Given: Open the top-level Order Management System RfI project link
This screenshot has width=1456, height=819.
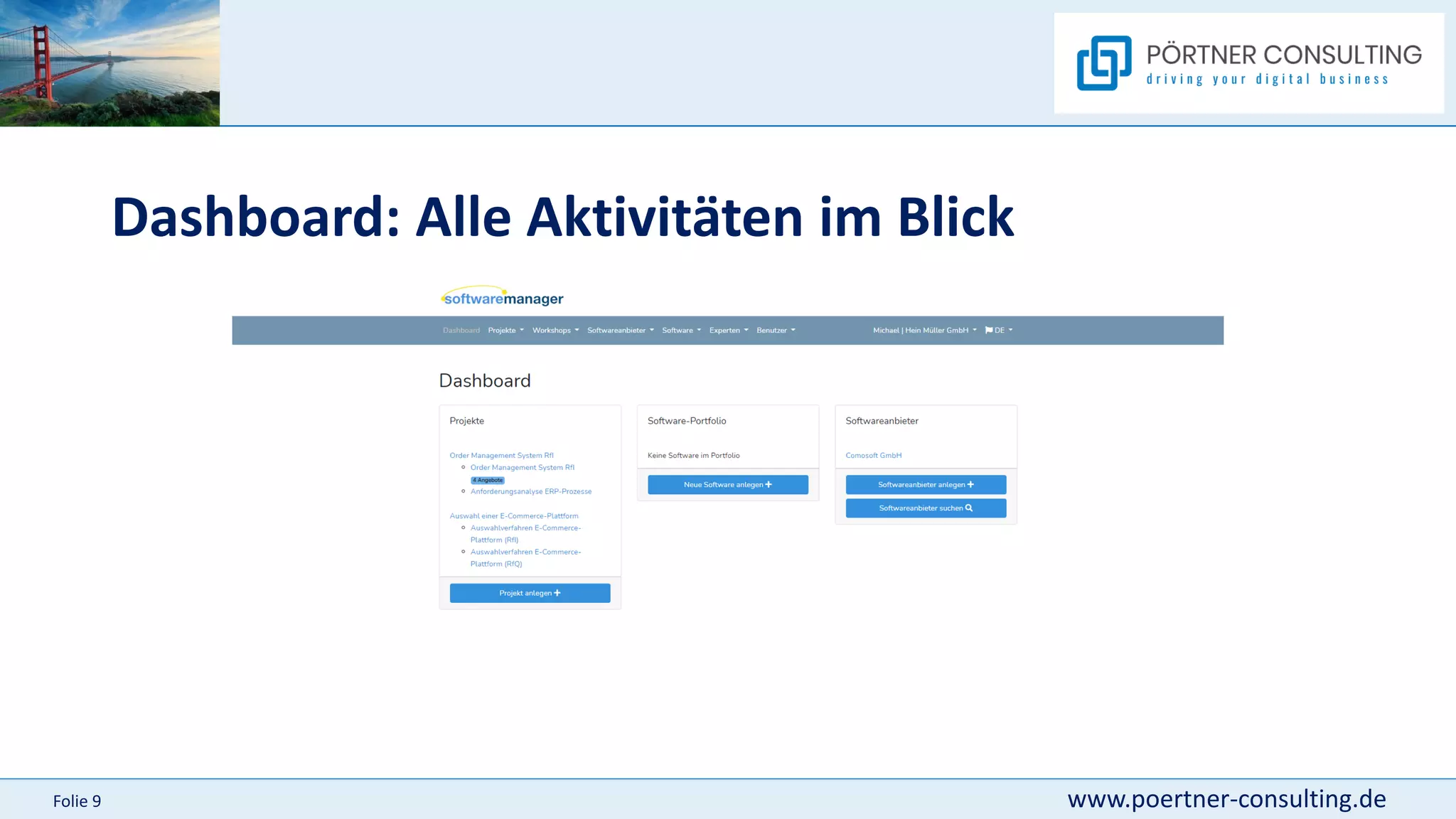Looking at the screenshot, I should 501,456.
